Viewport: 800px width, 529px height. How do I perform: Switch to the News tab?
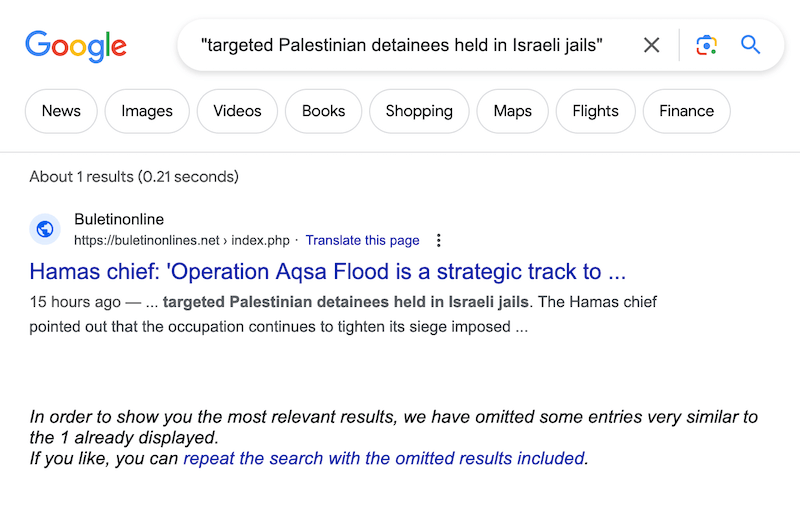click(x=61, y=111)
